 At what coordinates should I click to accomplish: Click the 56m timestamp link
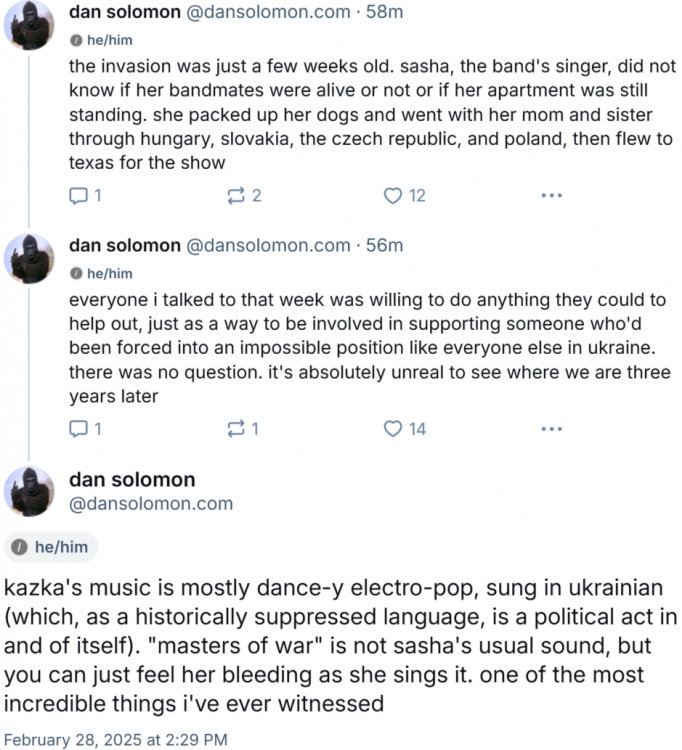pos(386,245)
